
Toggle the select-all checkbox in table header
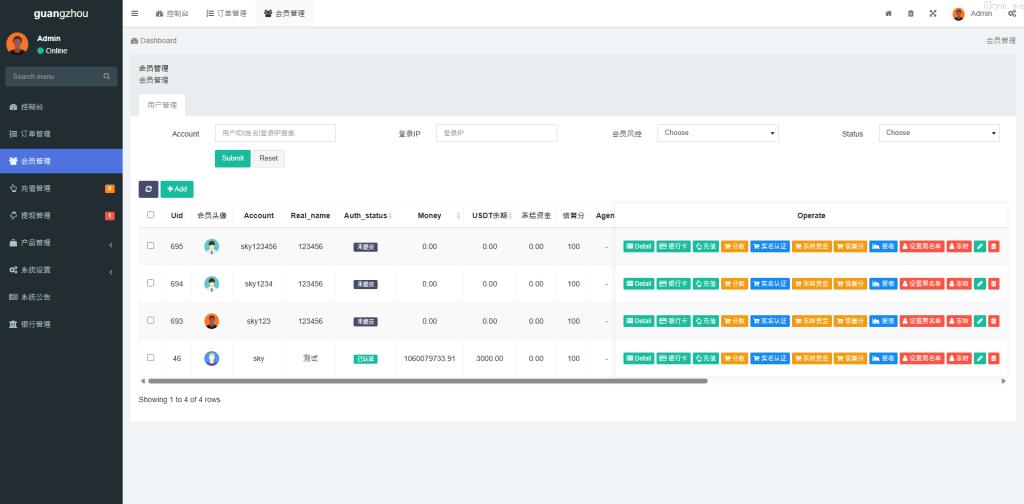151,214
